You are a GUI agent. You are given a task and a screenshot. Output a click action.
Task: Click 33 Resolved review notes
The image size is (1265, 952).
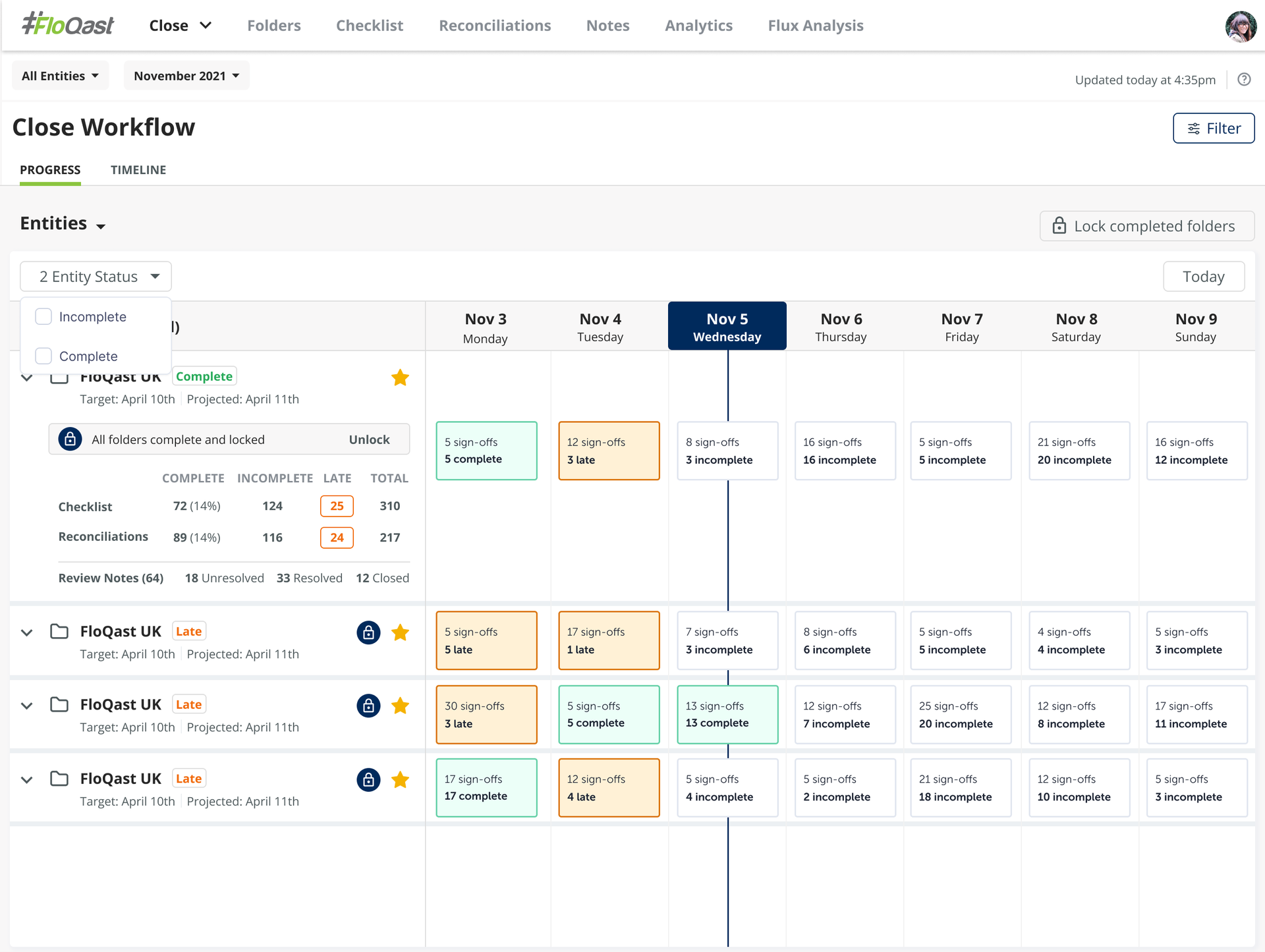click(309, 578)
